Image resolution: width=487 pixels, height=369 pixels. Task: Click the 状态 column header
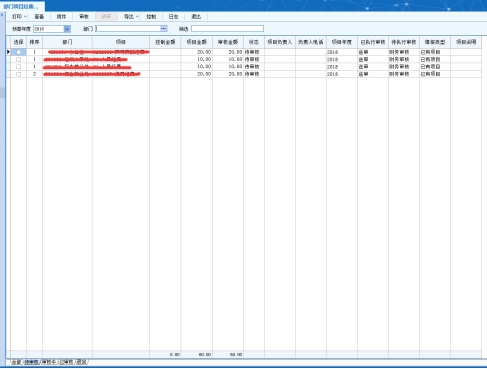tap(254, 42)
